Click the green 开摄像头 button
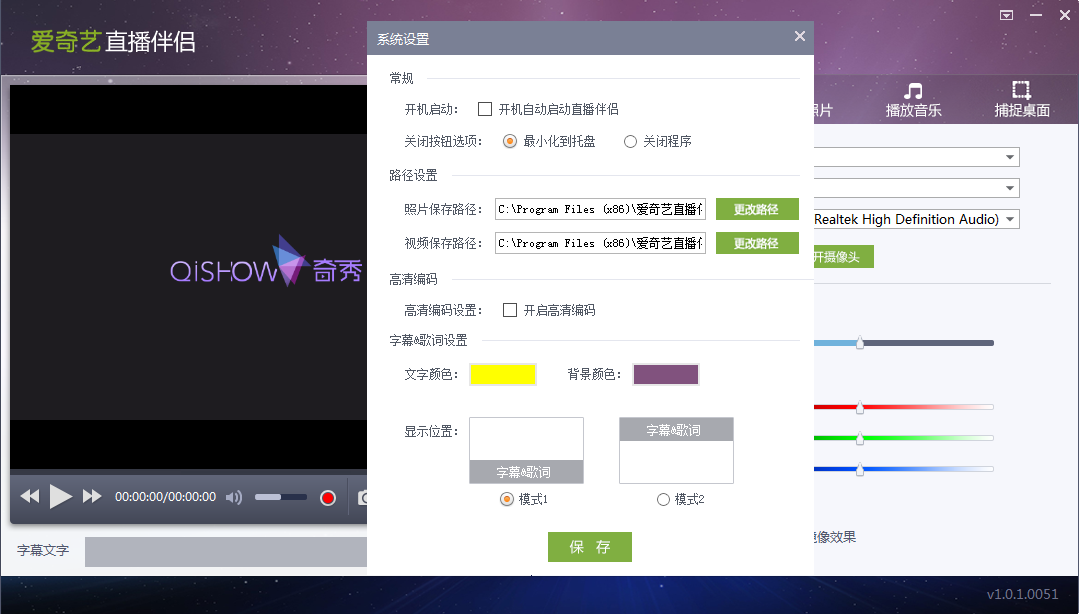 843,257
